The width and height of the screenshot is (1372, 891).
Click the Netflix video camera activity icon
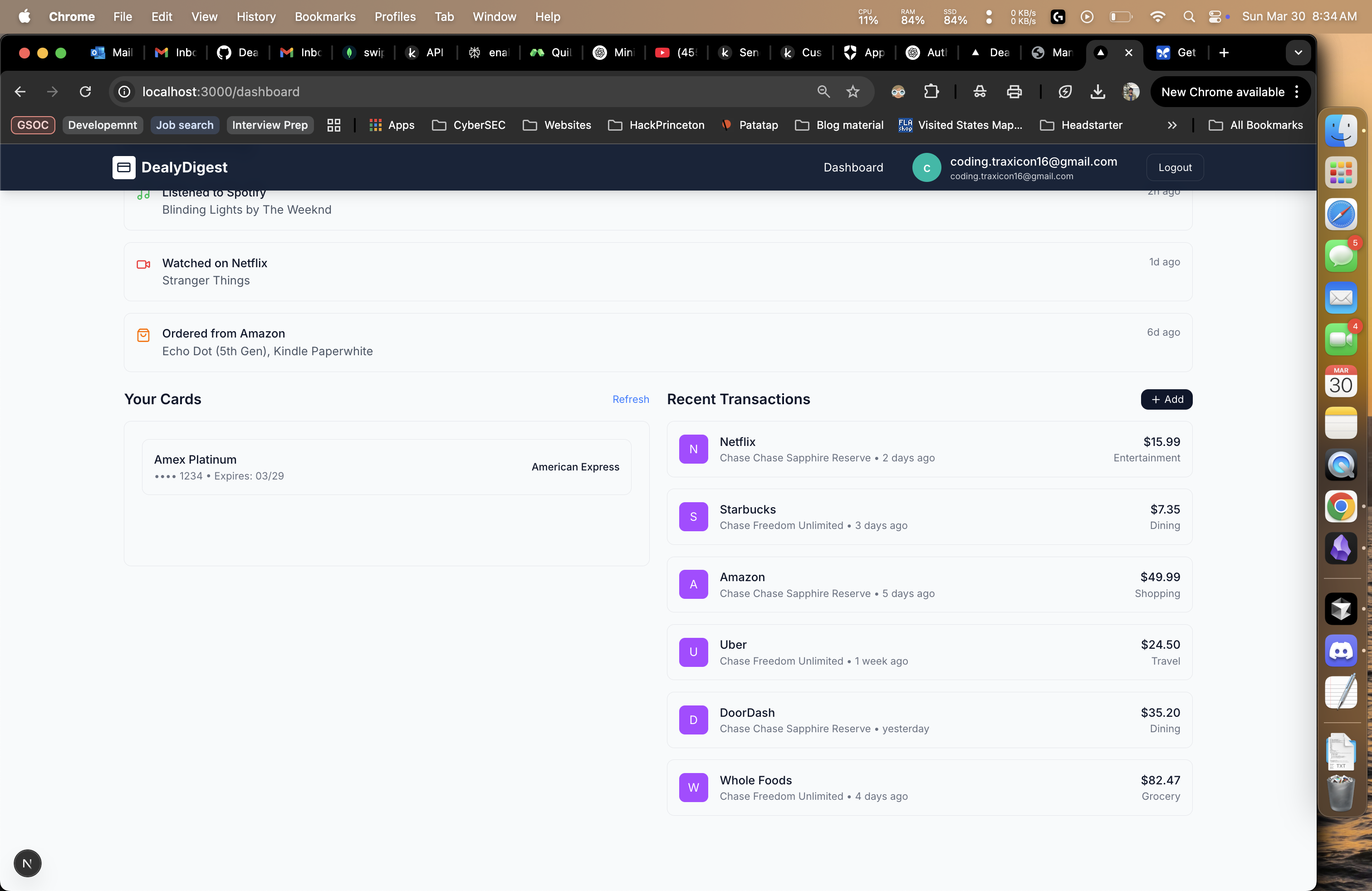tap(143, 264)
